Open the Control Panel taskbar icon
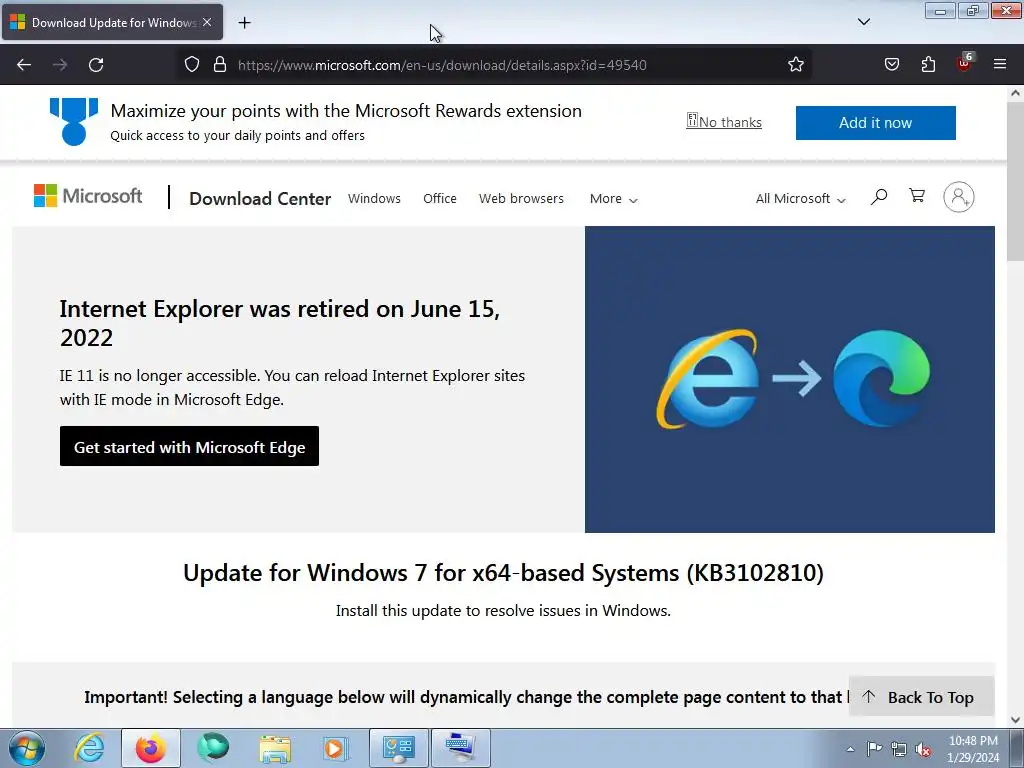 398,748
